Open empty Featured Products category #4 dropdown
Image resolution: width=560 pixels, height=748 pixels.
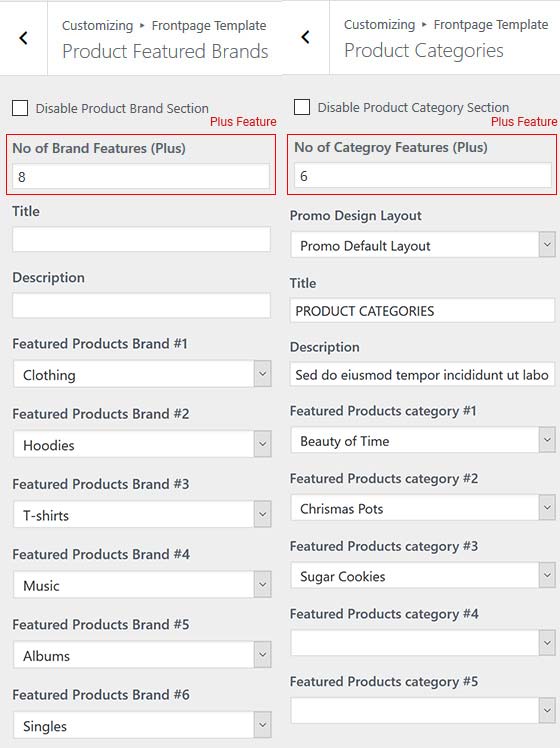(x=423, y=643)
